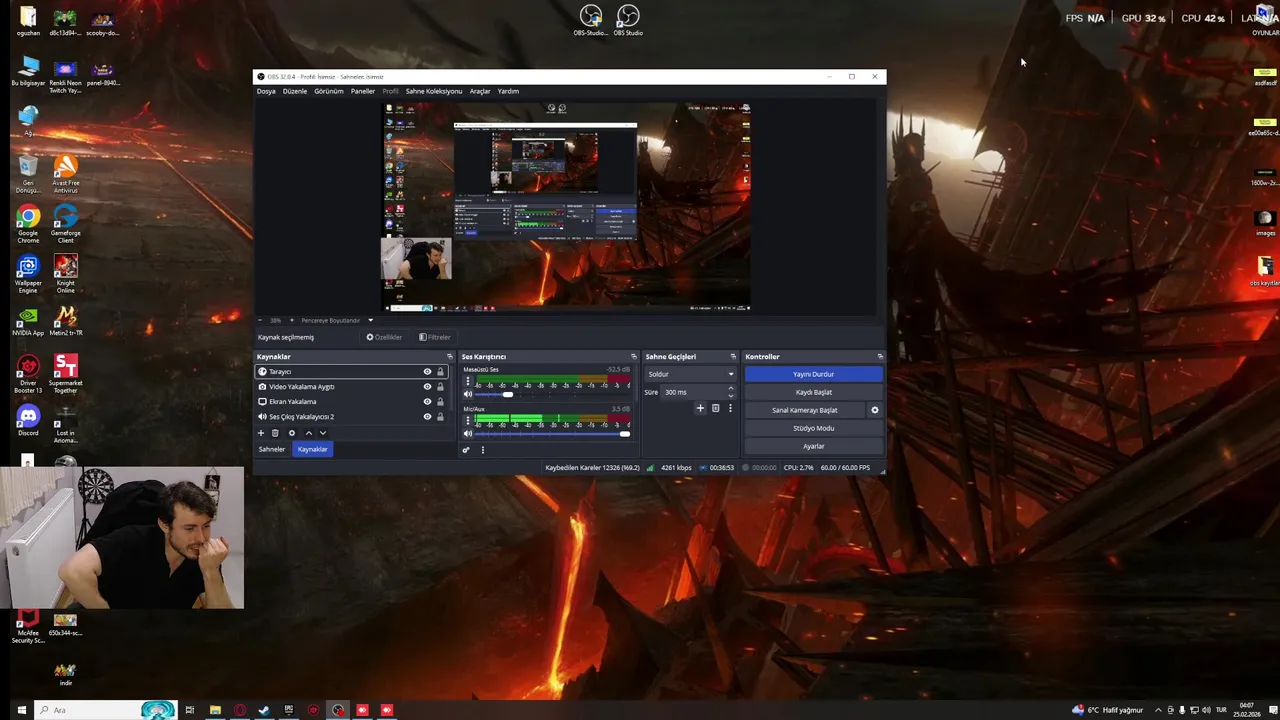This screenshot has height=720, width=1280.
Task: Move source down with the down arrow
Action: tap(322, 433)
